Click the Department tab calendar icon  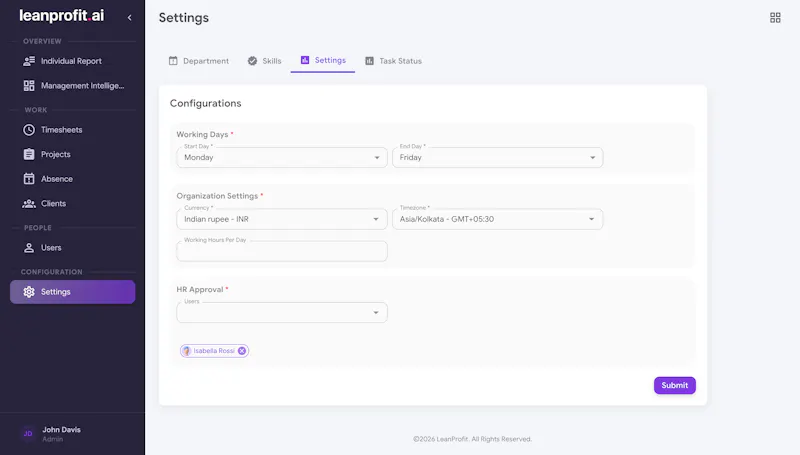(173, 61)
